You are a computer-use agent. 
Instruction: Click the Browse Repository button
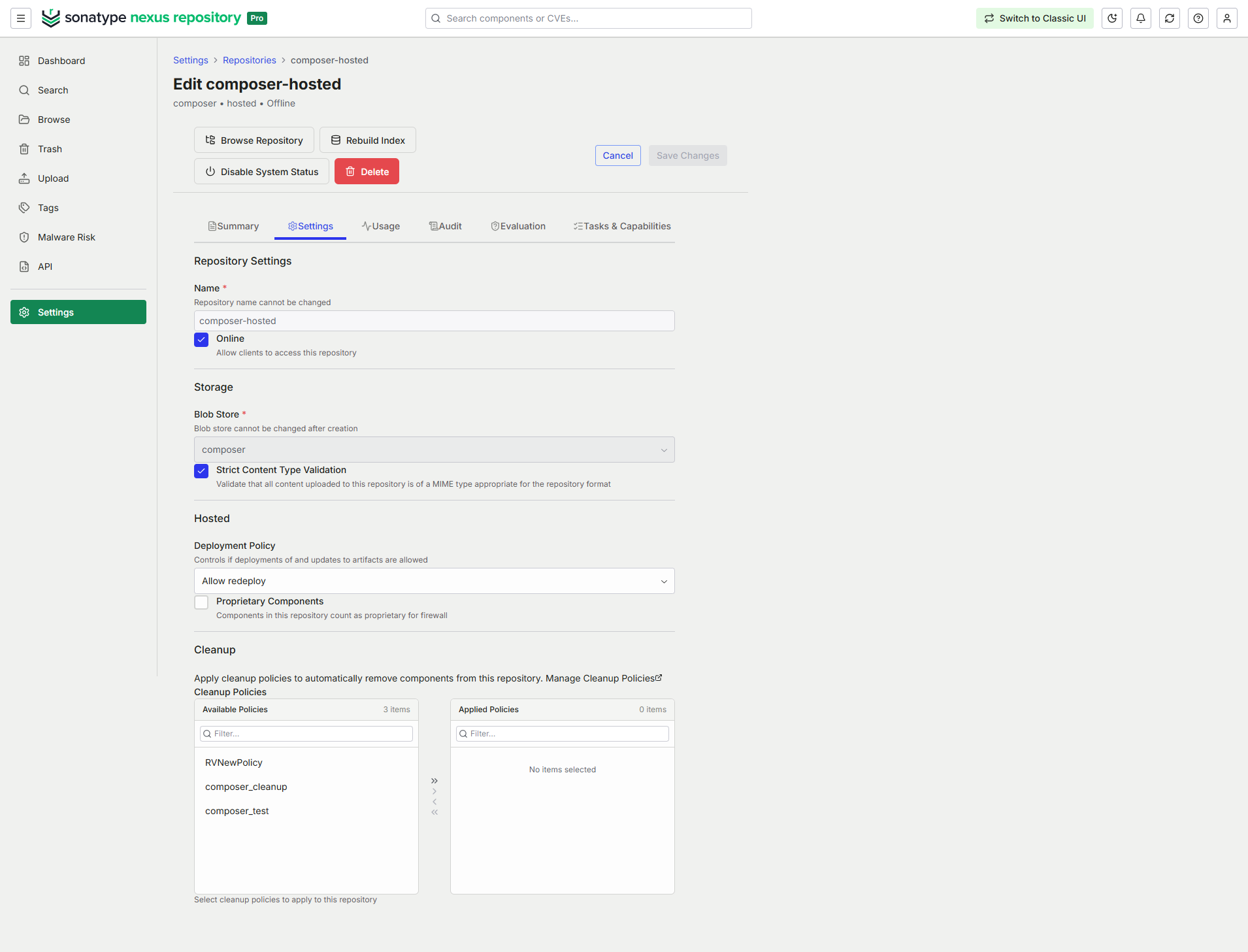254,140
